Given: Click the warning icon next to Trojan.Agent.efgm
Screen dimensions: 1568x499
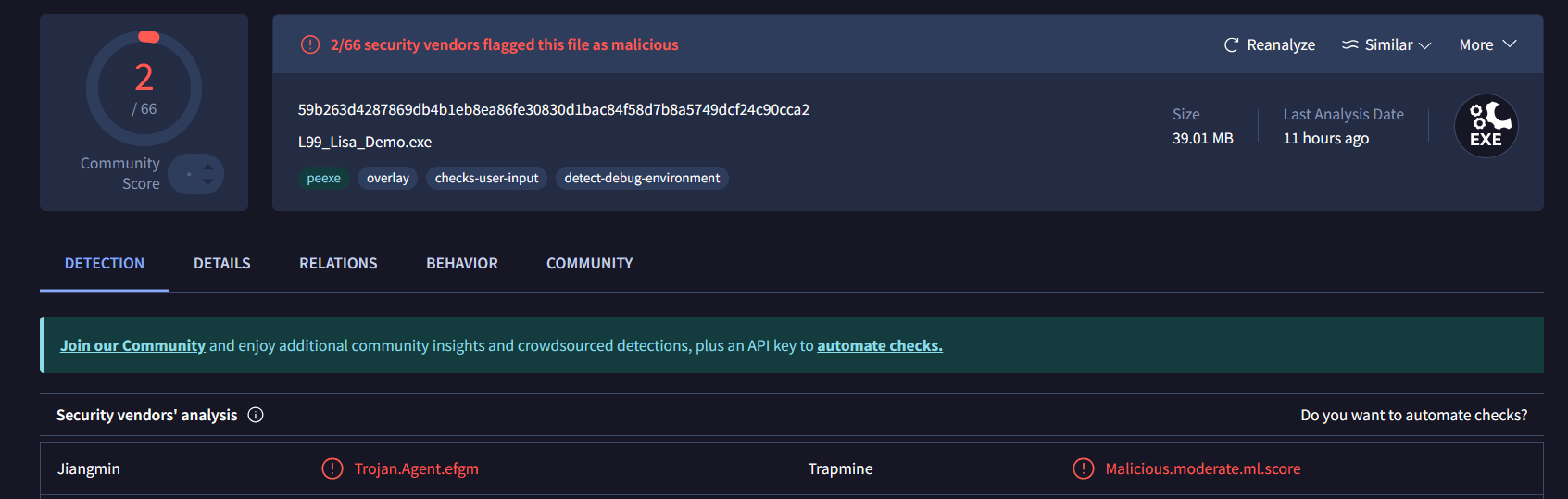Looking at the screenshot, I should point(332,468).
